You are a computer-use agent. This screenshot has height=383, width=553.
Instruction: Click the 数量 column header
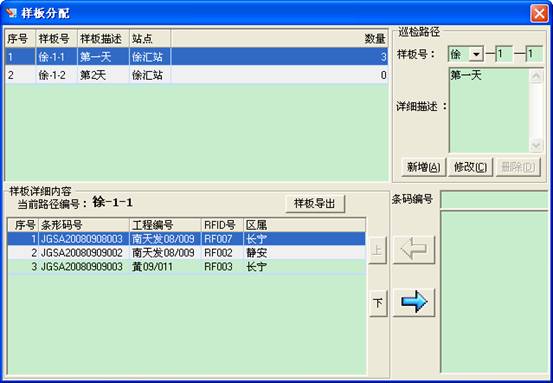pyautogui.click(x=279, y=38)
